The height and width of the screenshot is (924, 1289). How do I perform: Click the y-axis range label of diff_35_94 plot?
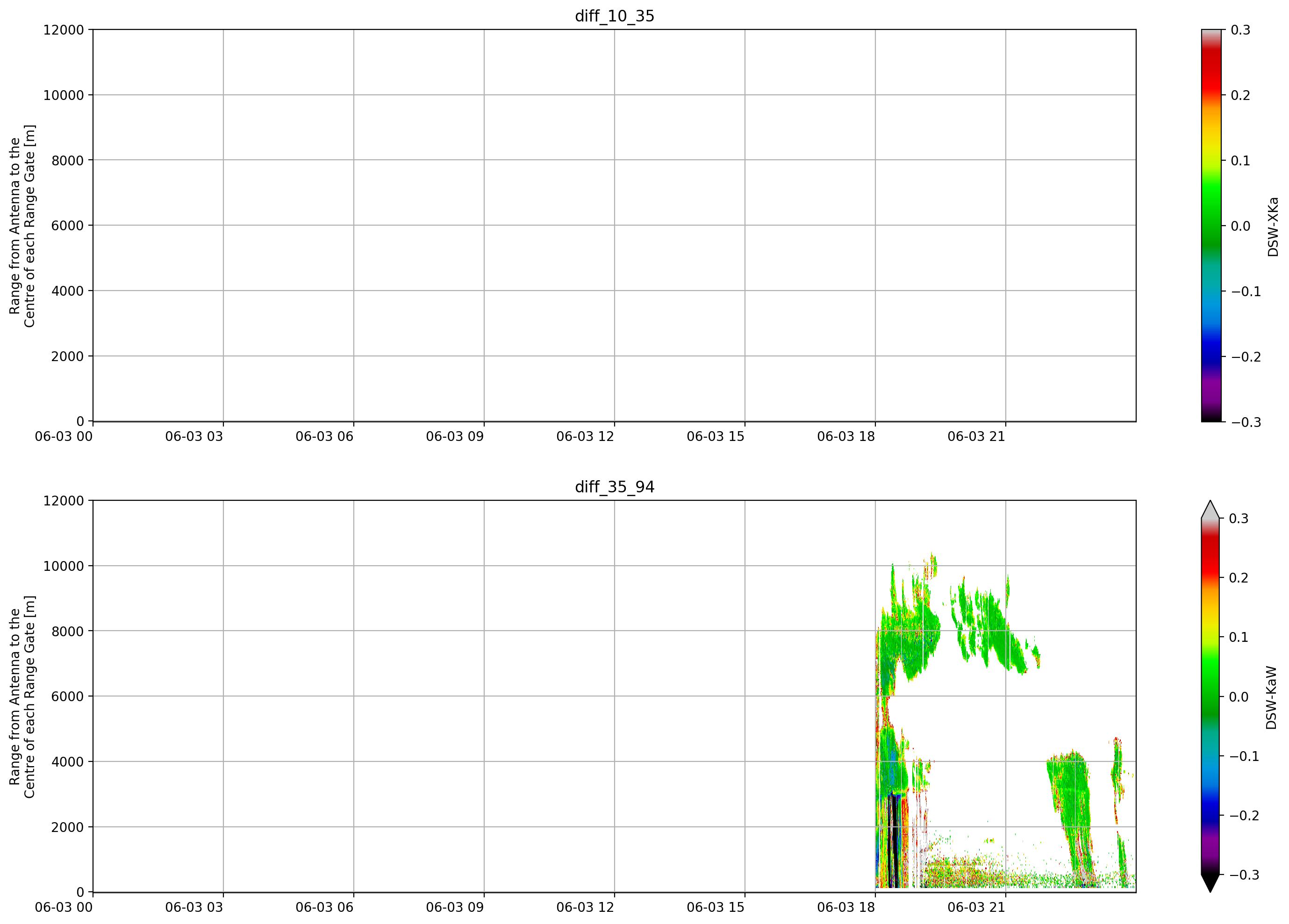pos(22,697)
